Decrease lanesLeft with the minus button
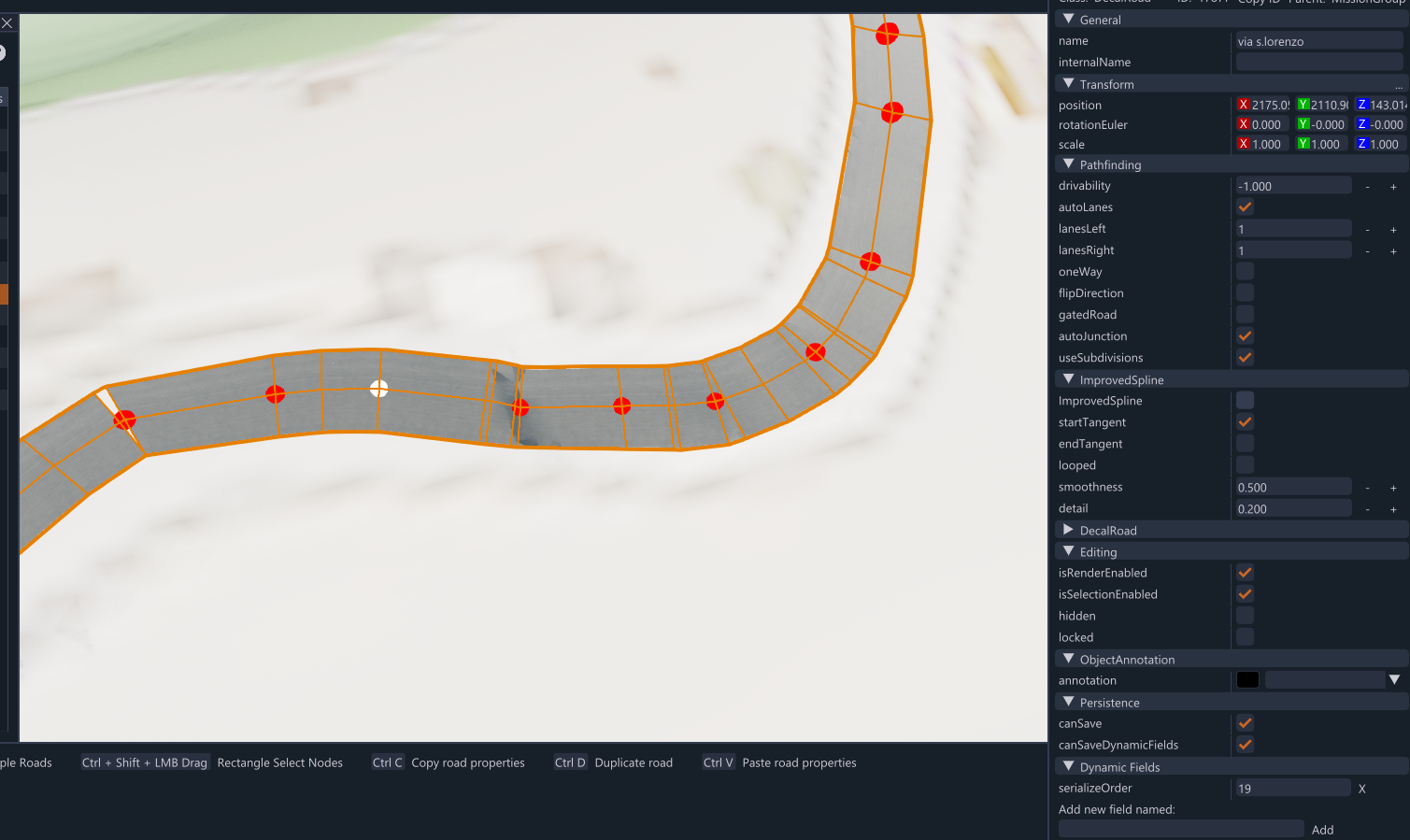1410x840 pixels. [x=1367, y=230]
